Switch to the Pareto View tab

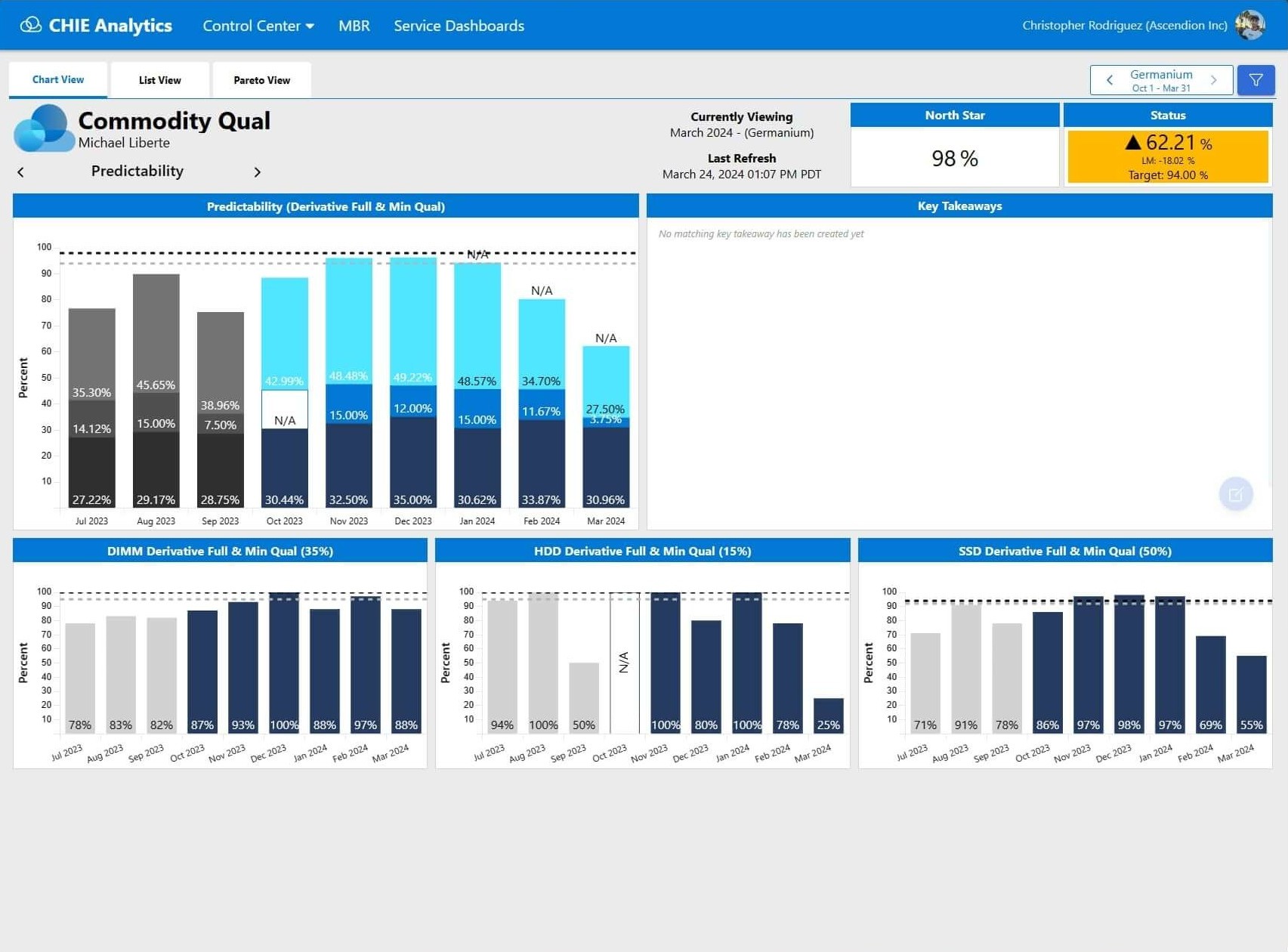coord(262,80)
